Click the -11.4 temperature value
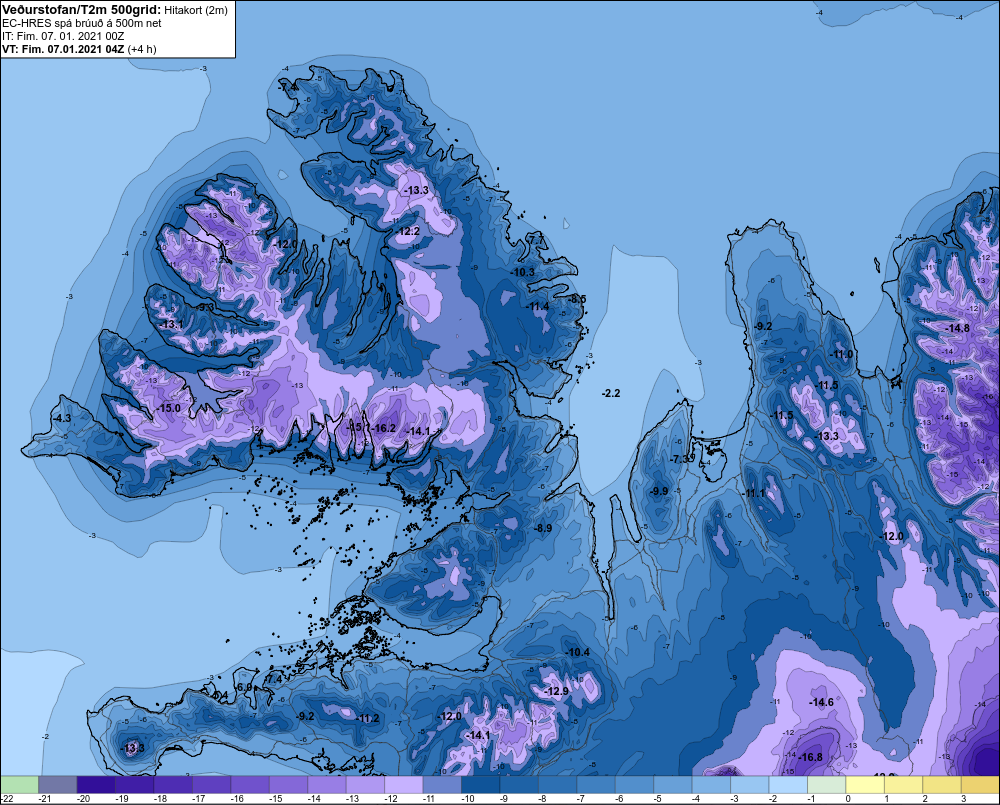 537,307
